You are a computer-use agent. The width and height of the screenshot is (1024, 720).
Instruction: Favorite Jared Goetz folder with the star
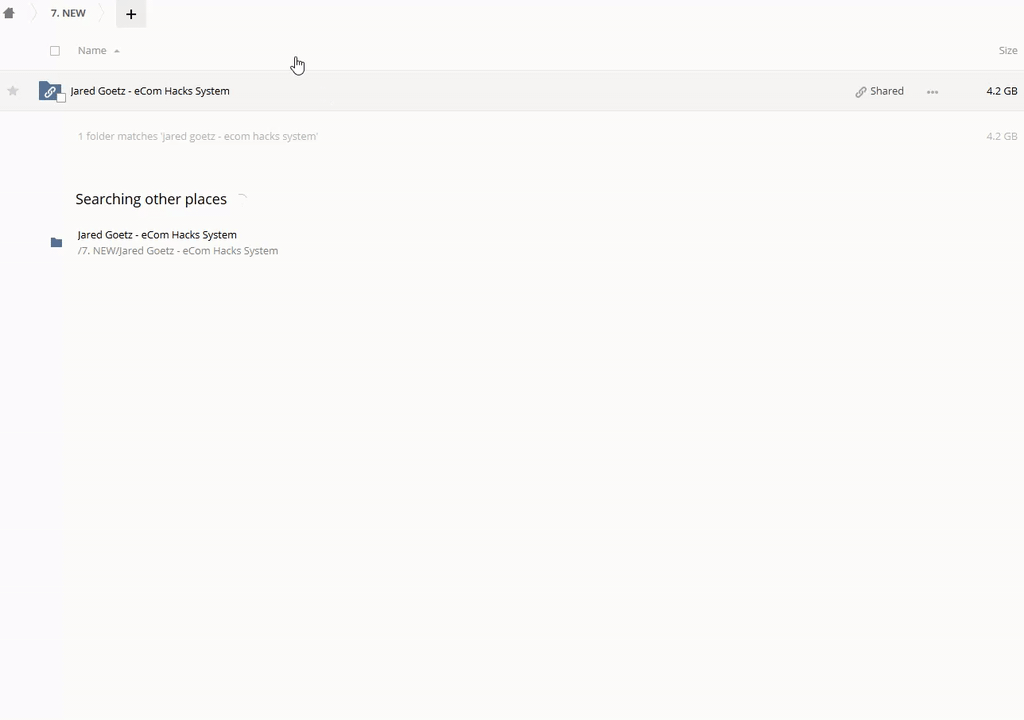(x=13, y=91)
